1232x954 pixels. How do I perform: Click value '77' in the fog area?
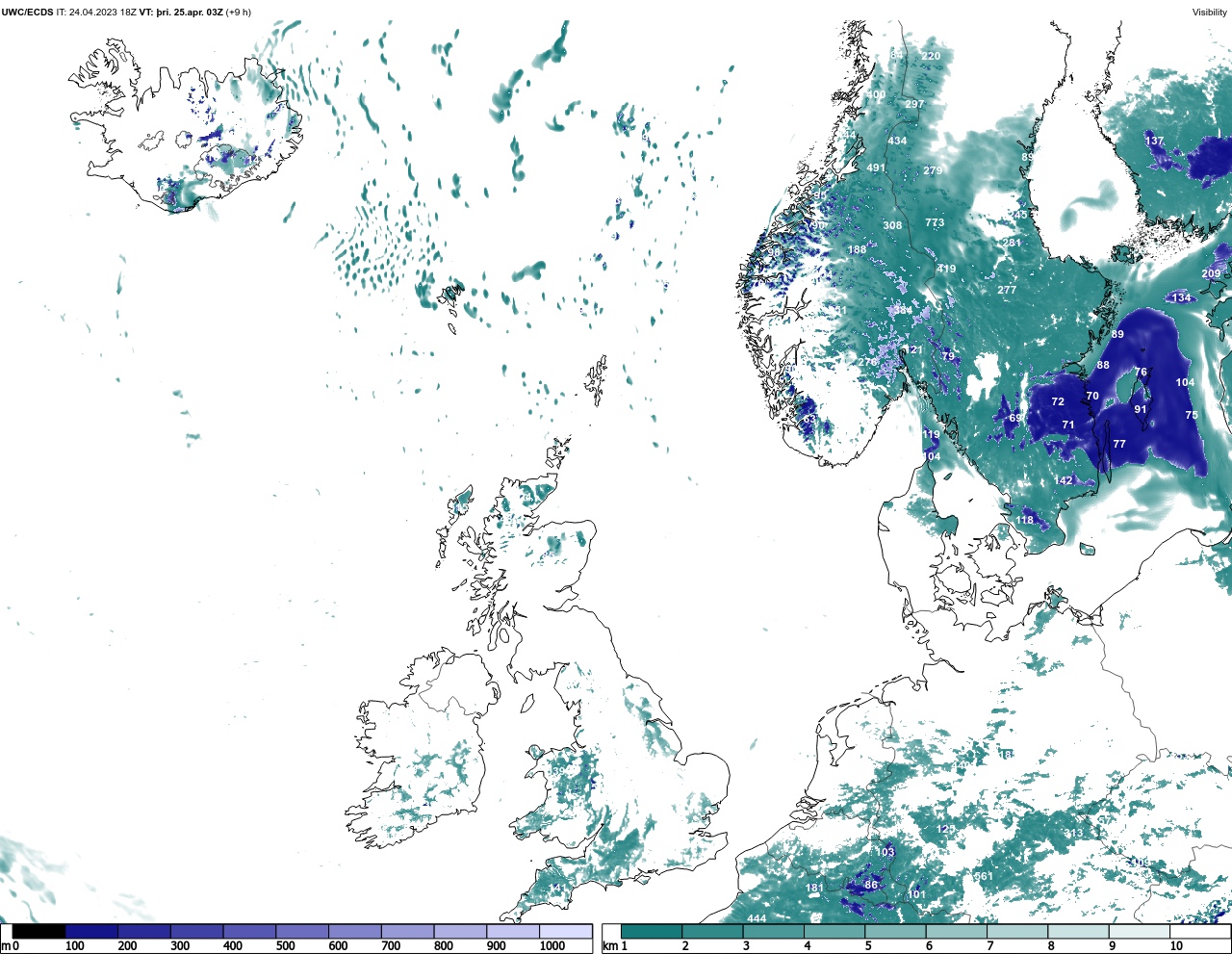[x=1119, y=444]
